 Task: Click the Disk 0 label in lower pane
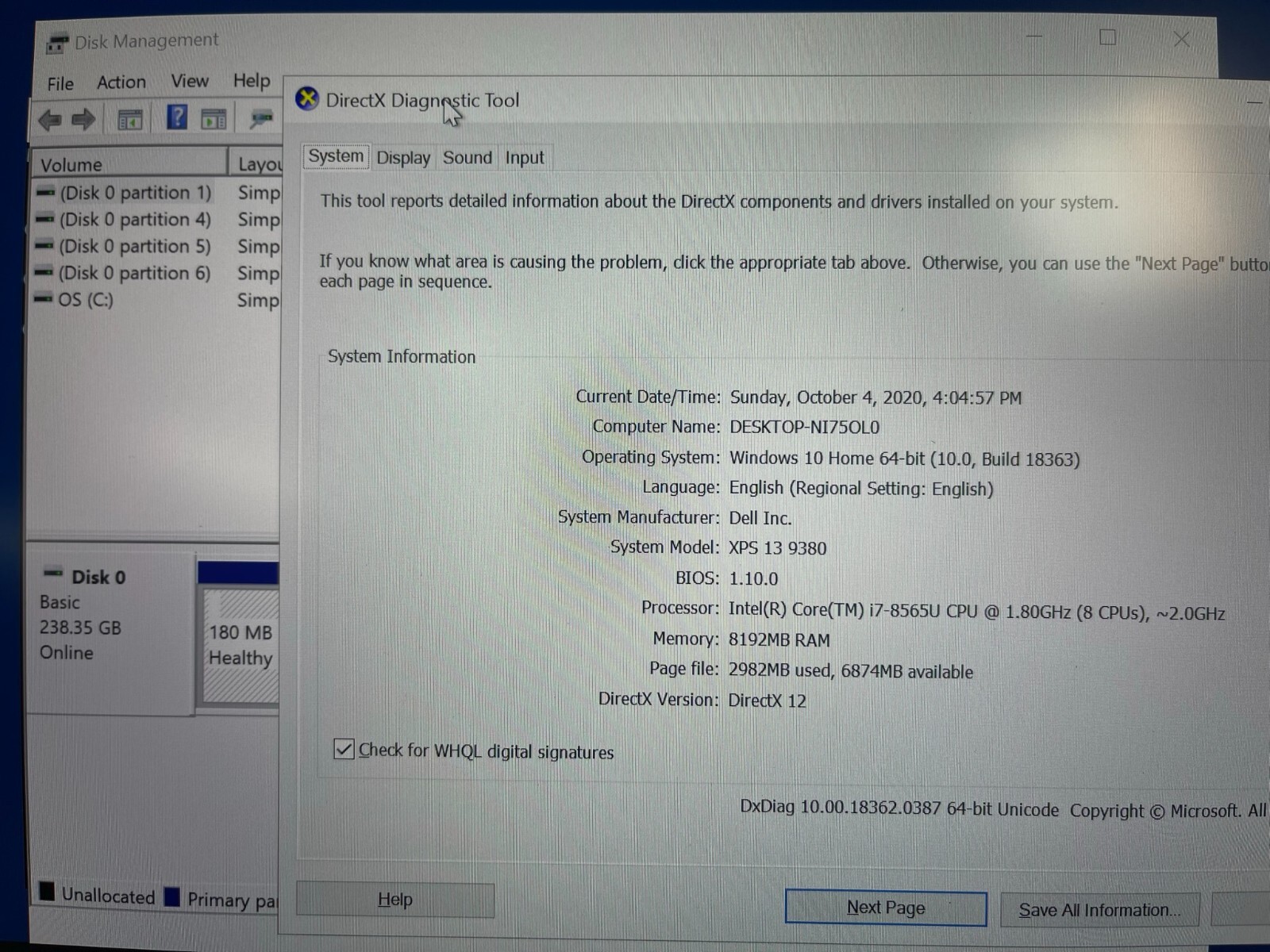coord(98,577)
